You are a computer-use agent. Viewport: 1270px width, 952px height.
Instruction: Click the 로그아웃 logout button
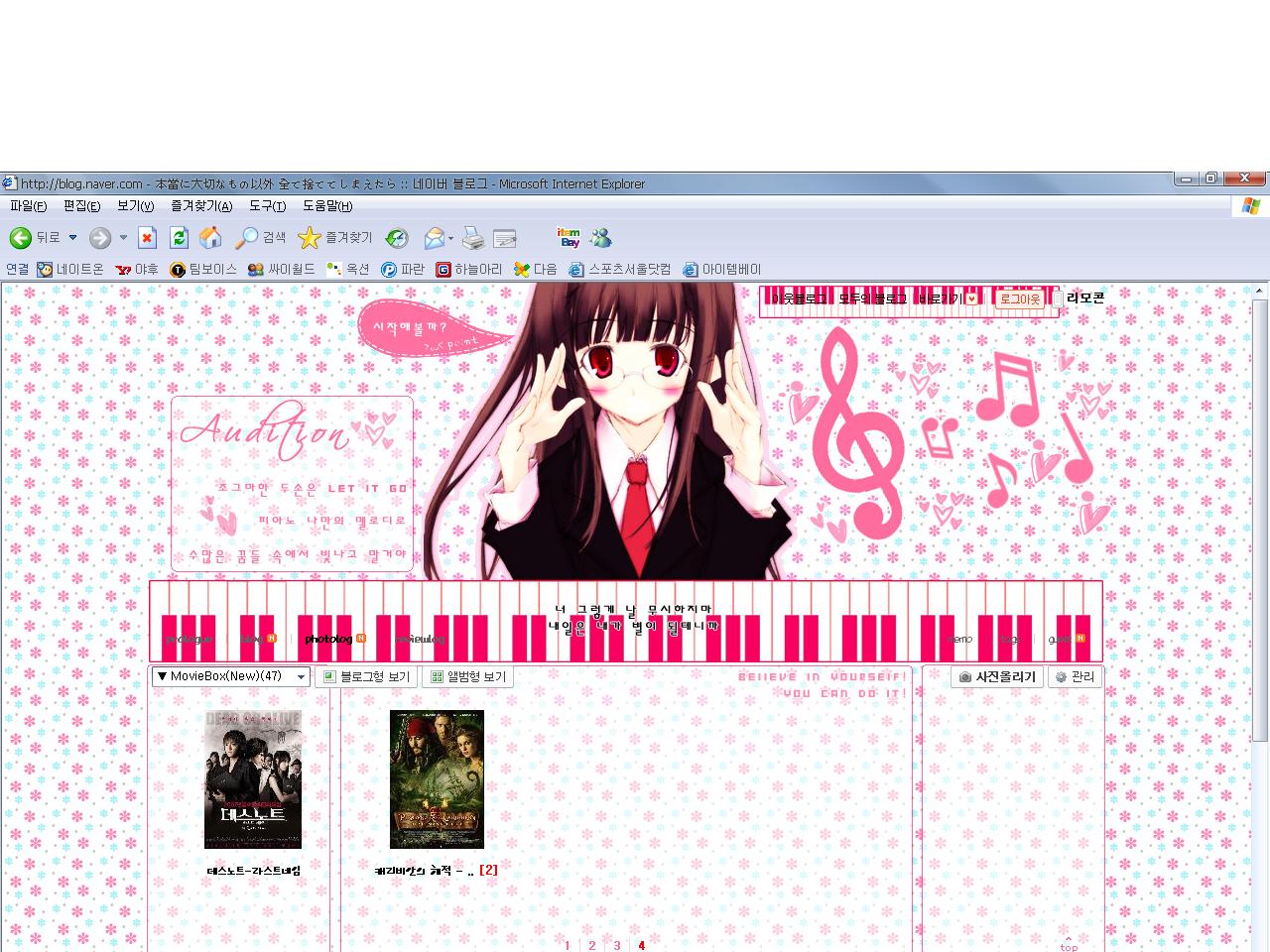pos(1019,298)
